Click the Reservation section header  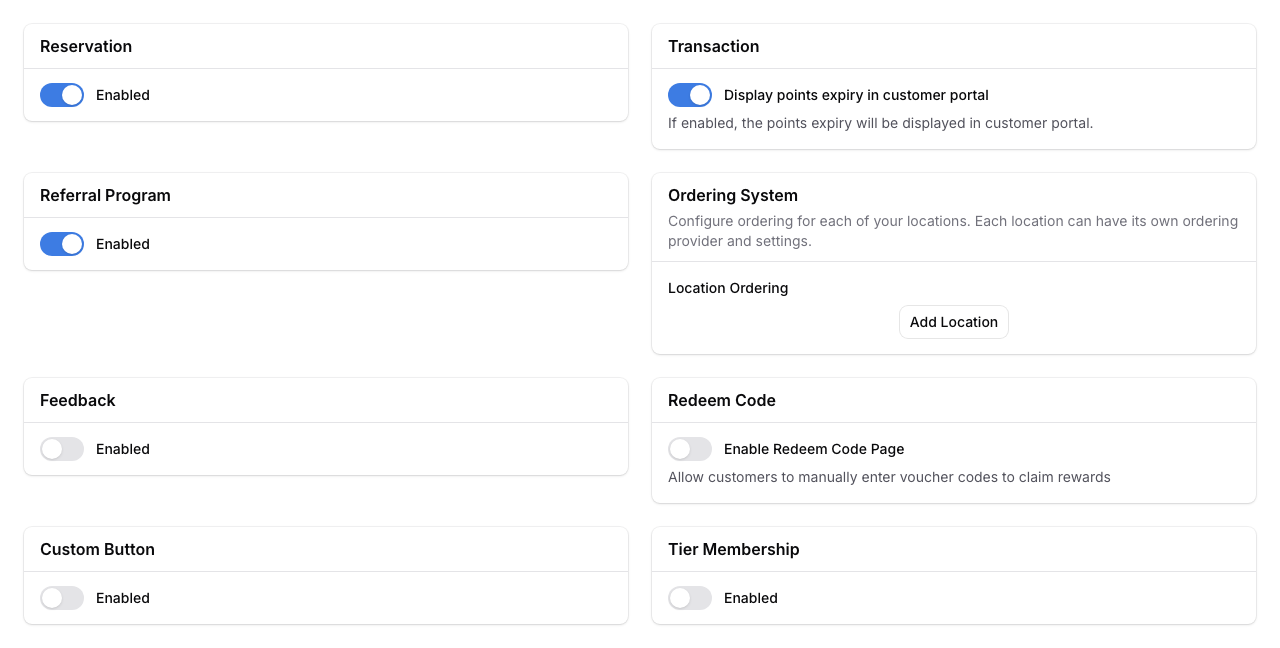86,46
